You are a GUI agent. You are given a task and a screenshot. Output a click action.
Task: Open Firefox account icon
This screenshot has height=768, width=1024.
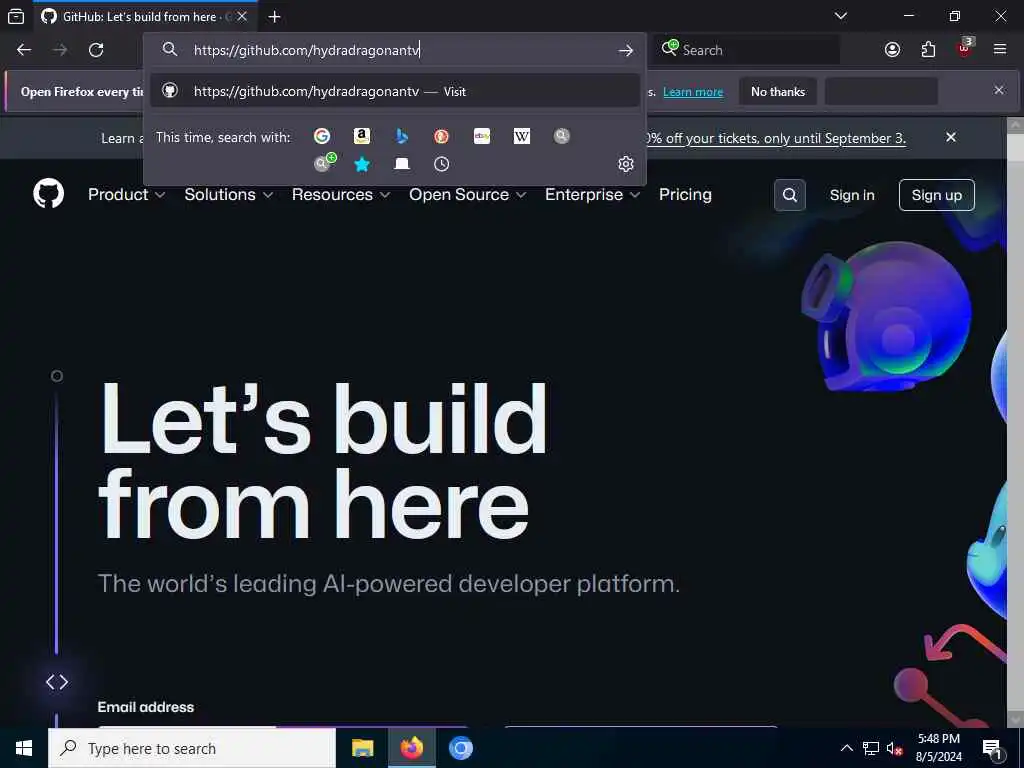(892, 50)
